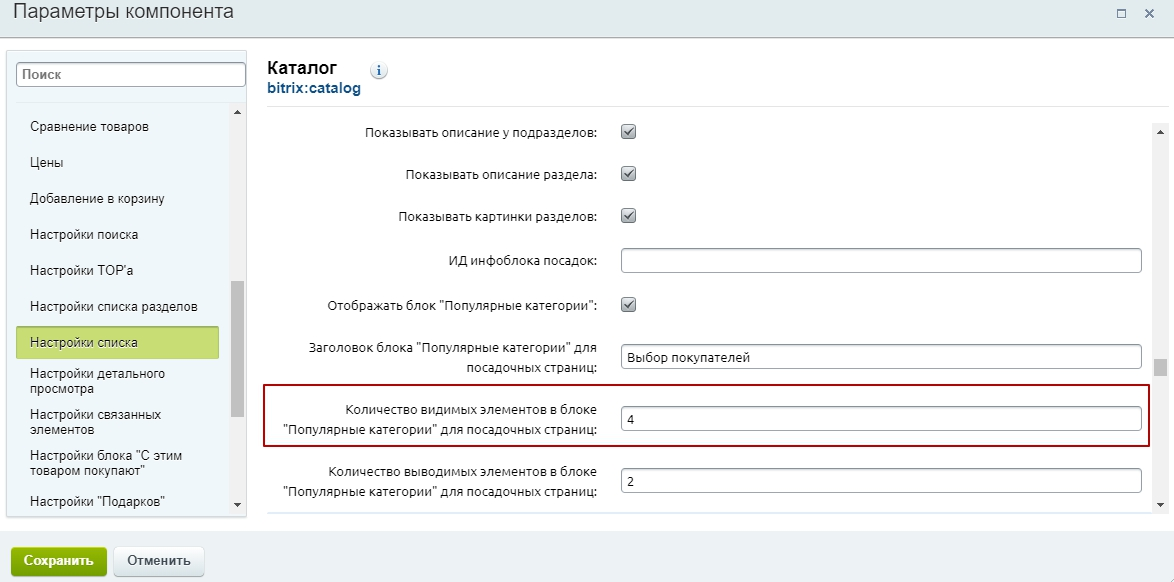
Task: Click the Заголовок блока "Популярные категории" label
Action: [453, 357]
